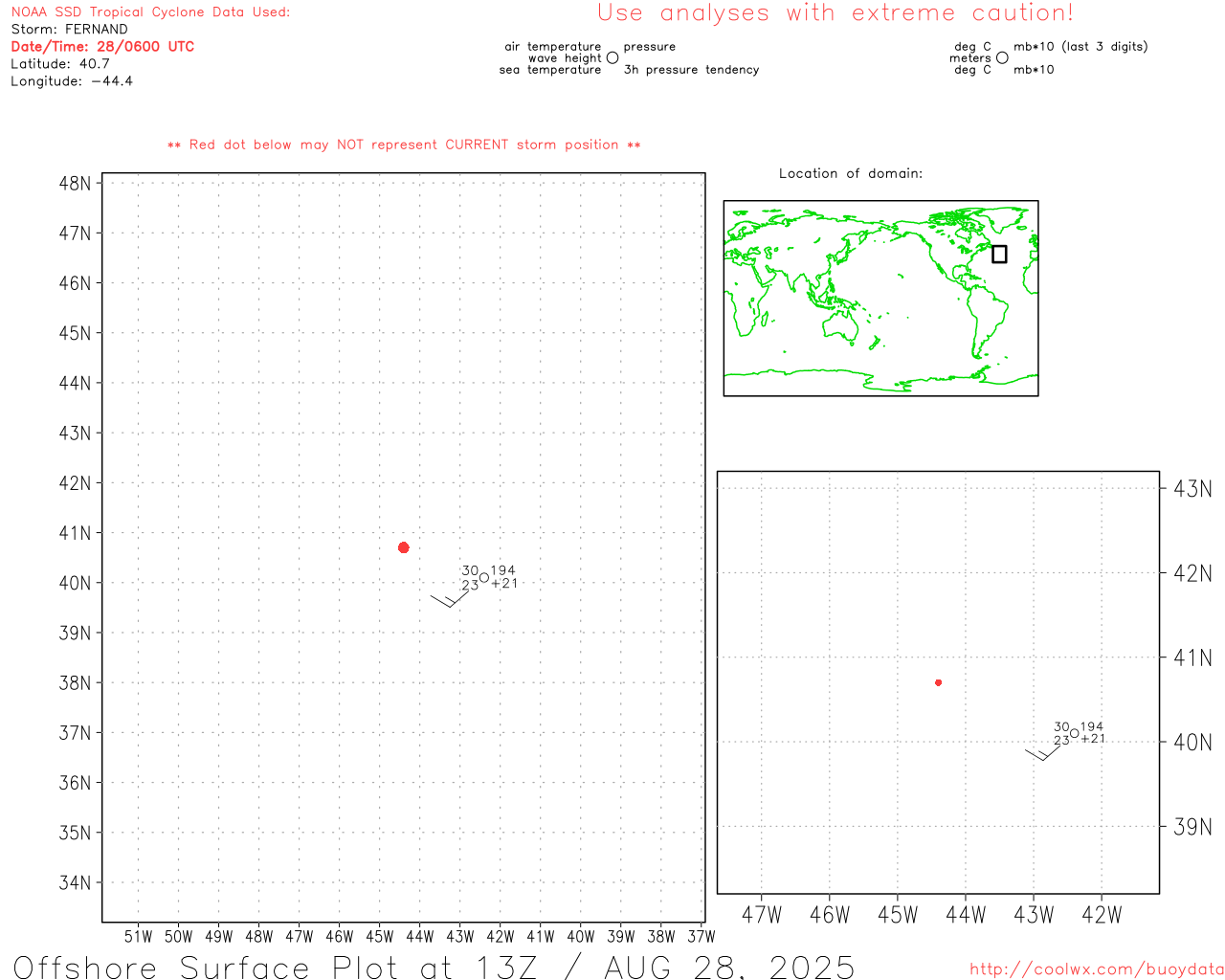Open the world locator map thumbnail
1225x980 pixels.
(x=880, y=299)
